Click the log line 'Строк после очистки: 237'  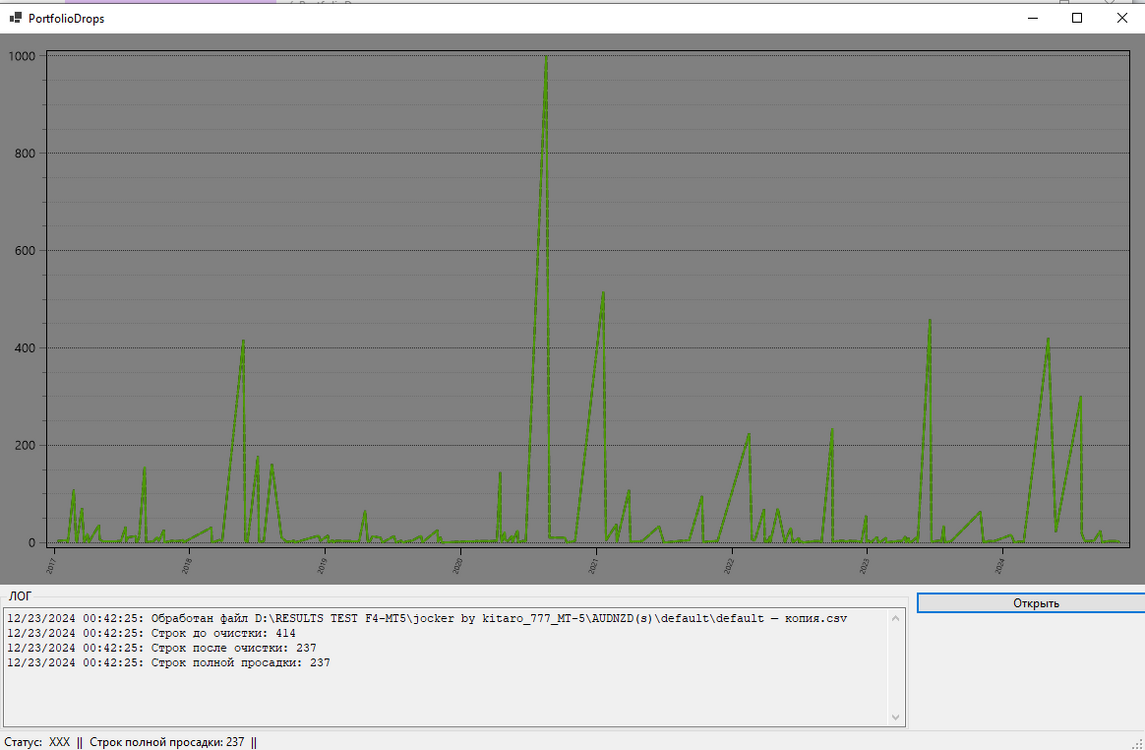tap(161, 648)
